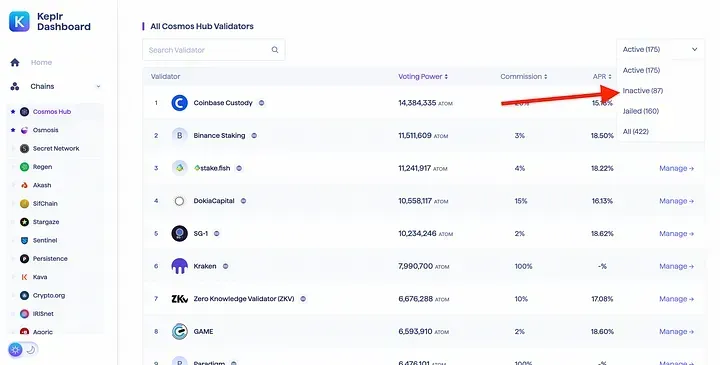Open Manage for stake.fish
Image resolution: width=720 pixels, height=365 pixels.
676,168
